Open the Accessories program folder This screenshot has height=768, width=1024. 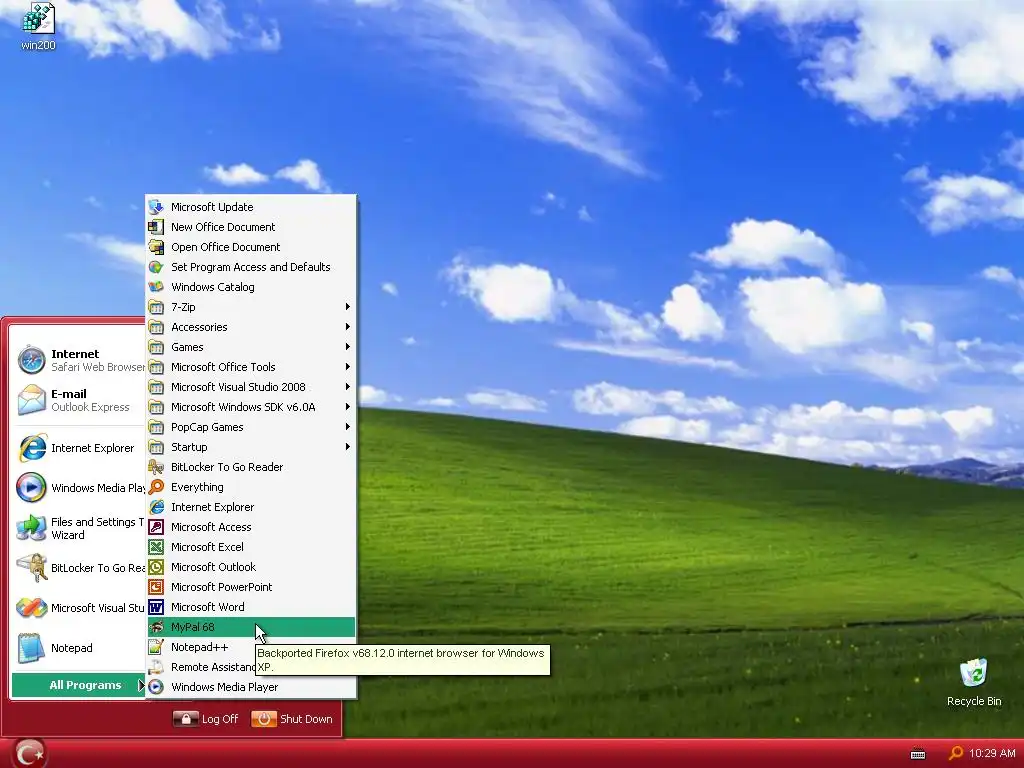251,327
